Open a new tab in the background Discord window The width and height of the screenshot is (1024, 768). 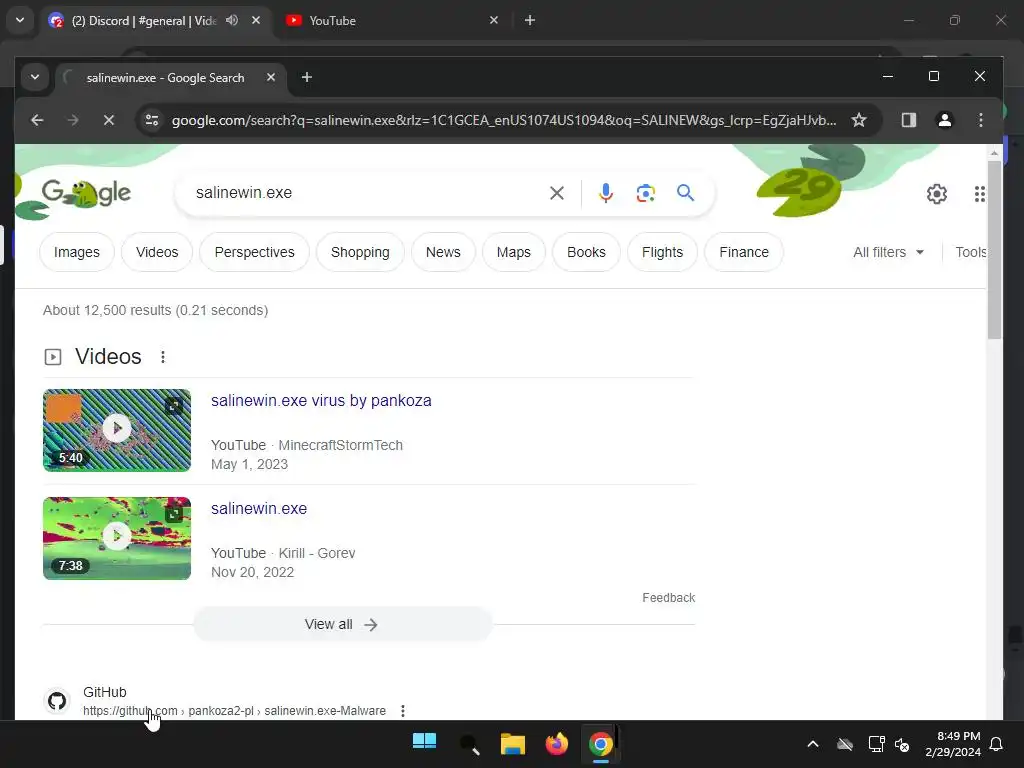530,20
